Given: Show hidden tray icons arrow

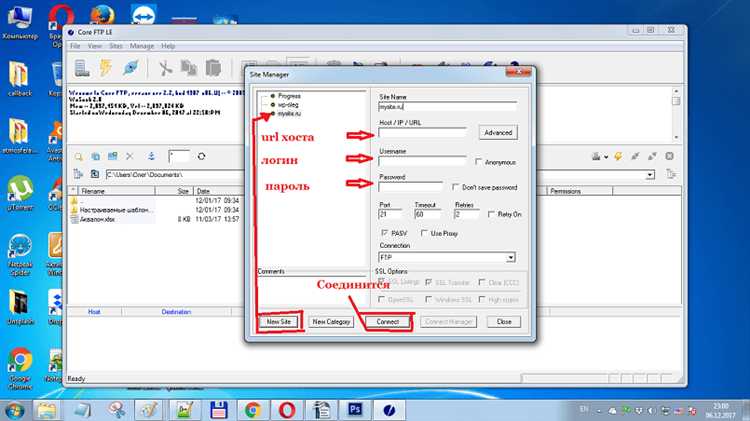Looking at the screenshot, I should (x=599, y=410).
